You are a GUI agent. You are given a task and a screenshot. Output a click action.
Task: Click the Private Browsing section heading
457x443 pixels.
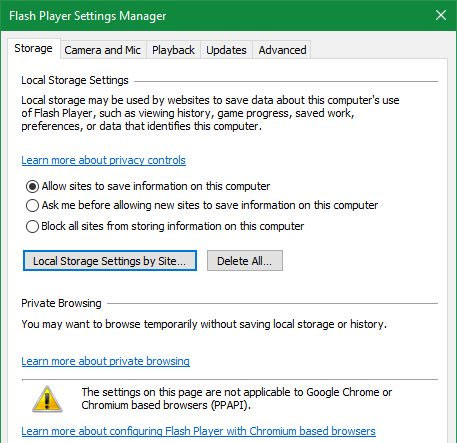pyautogui.click(x=61, y=303)
